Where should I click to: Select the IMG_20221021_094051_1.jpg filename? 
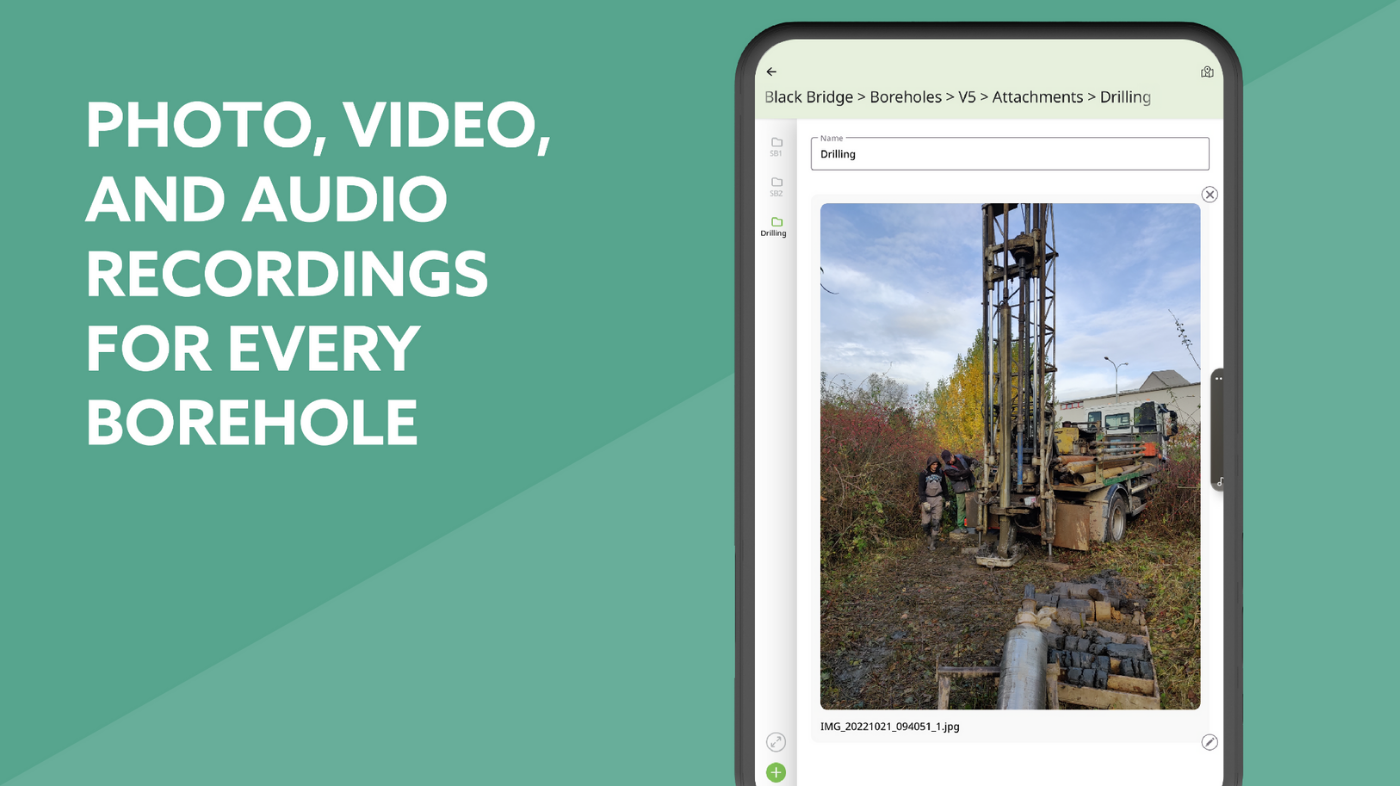click(889, 727)
